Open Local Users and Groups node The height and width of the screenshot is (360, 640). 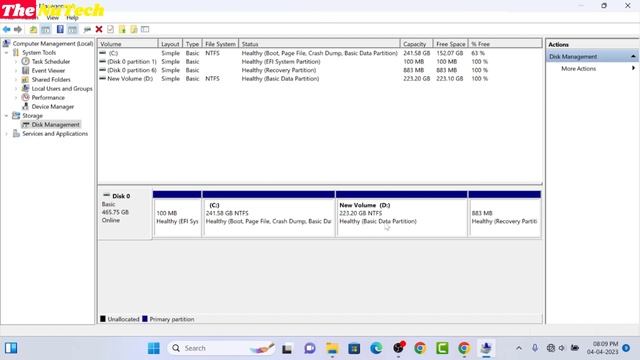(x=62, y=88)
